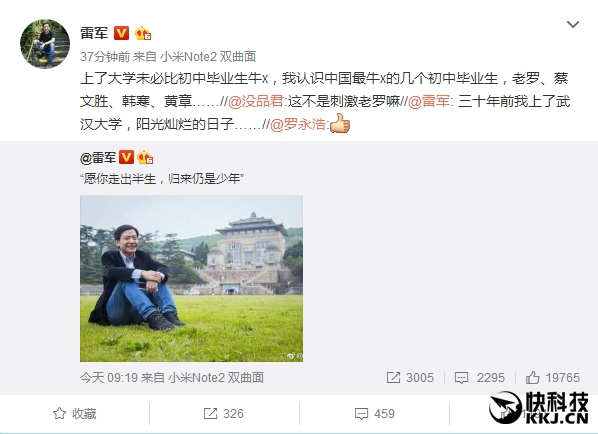Open the @没品君 mention link
The height and width of the screenshot is (434, 598).
(x=256, y=102)
